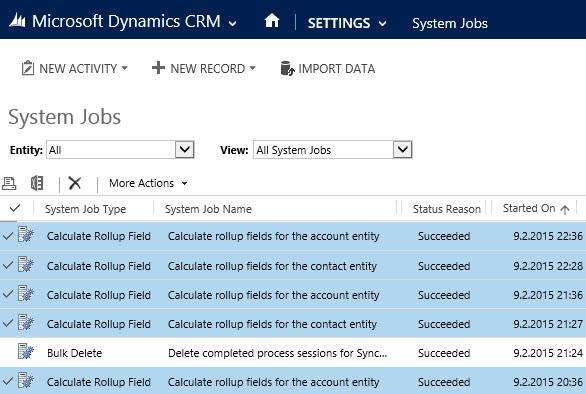Click Succeeded status in 20:36 row

click(444, 382)
